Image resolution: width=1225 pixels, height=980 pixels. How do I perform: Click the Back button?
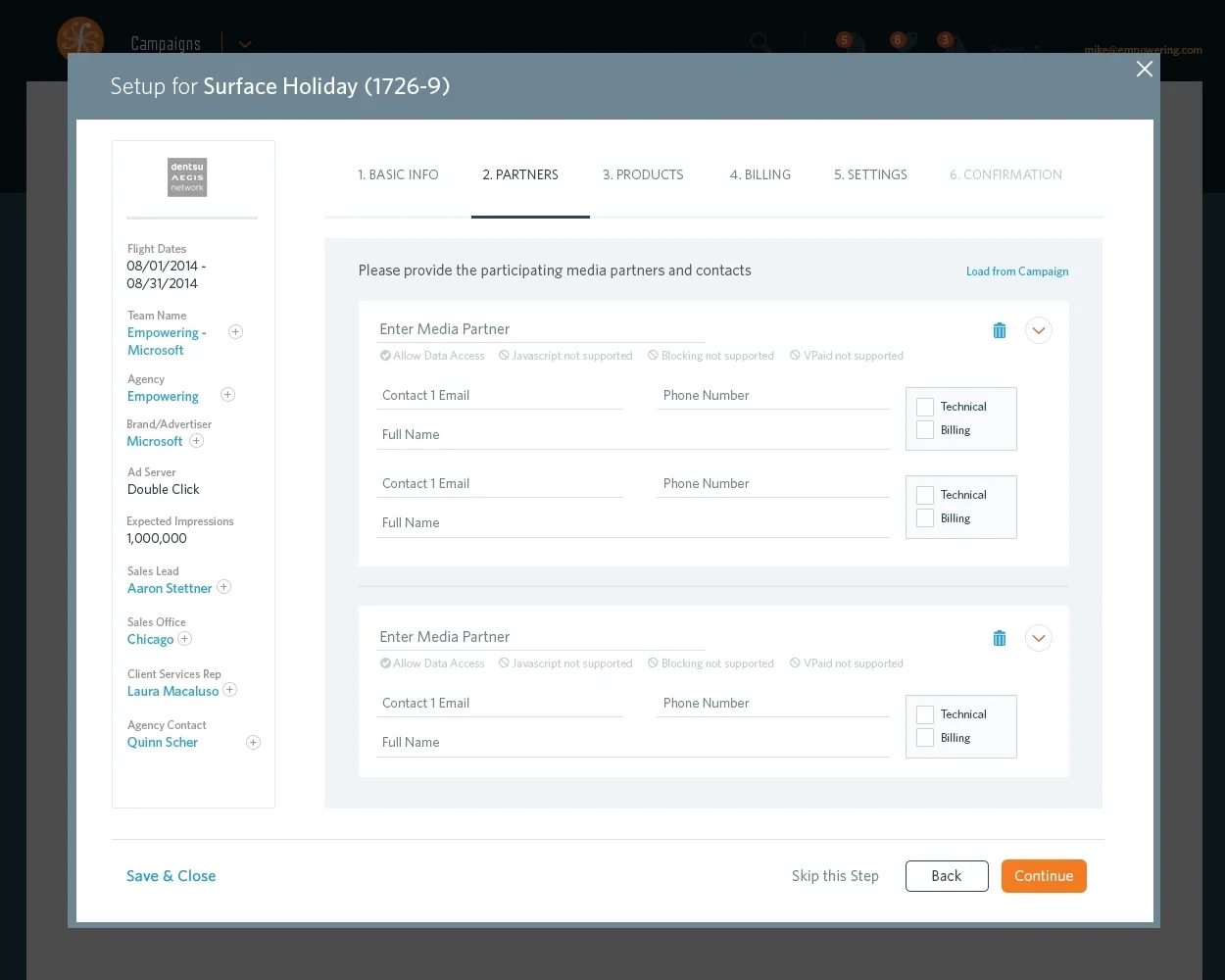click(947, 876)
